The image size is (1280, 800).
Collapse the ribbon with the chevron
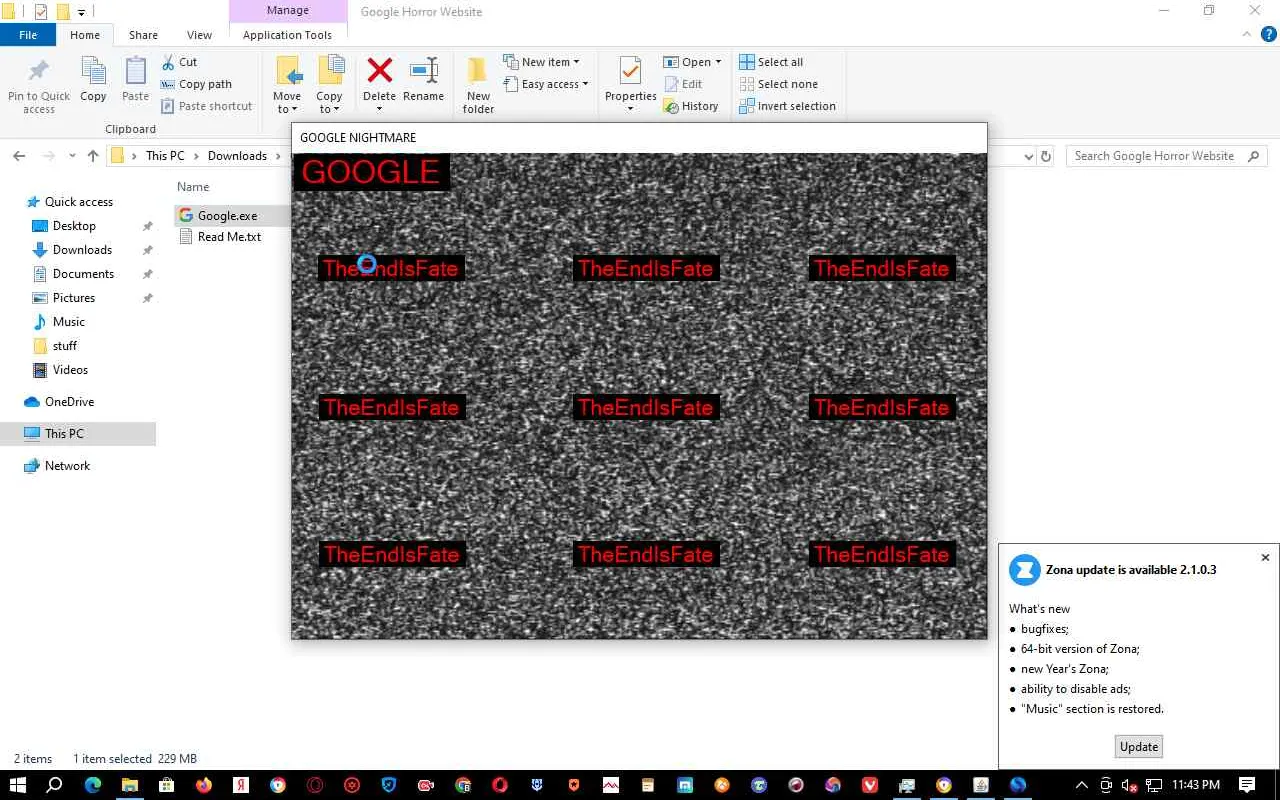click(1246, 34)
